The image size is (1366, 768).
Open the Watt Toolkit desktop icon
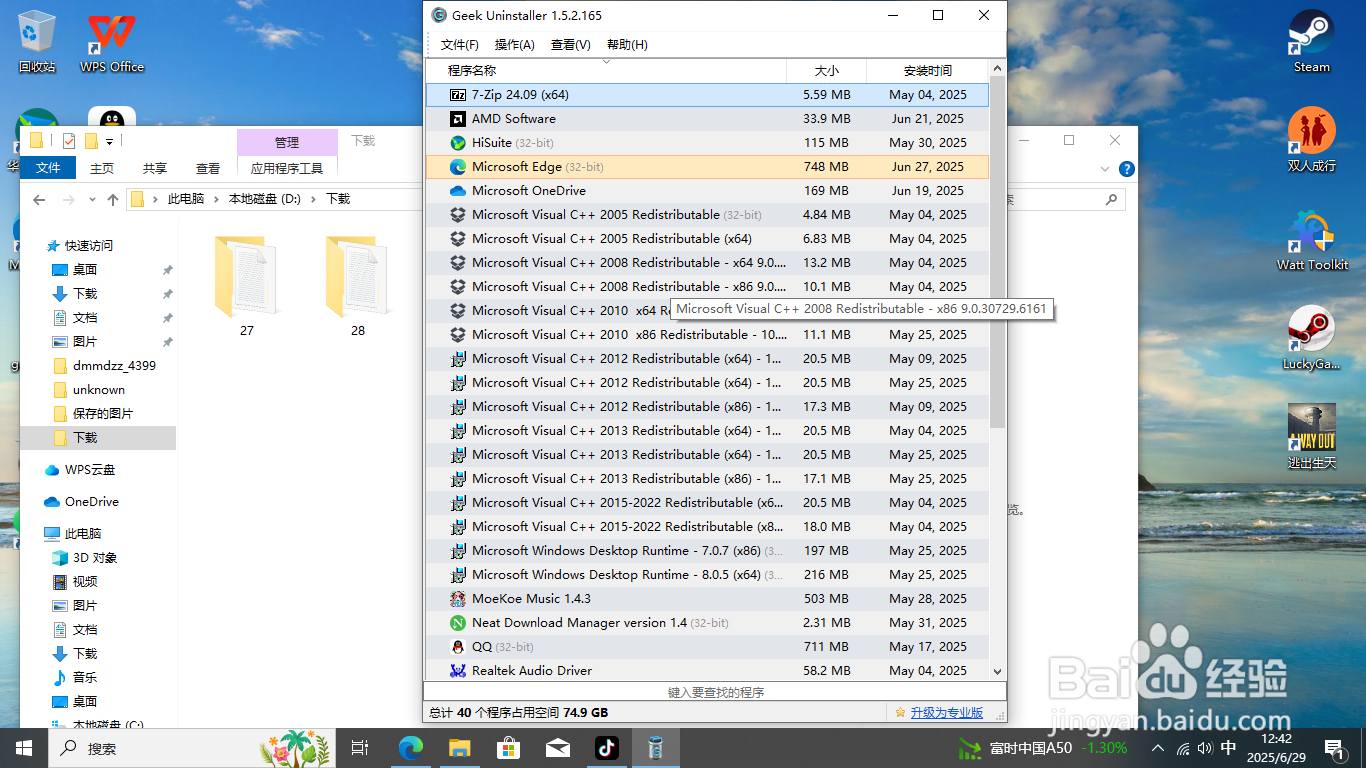coord(1312,240)
